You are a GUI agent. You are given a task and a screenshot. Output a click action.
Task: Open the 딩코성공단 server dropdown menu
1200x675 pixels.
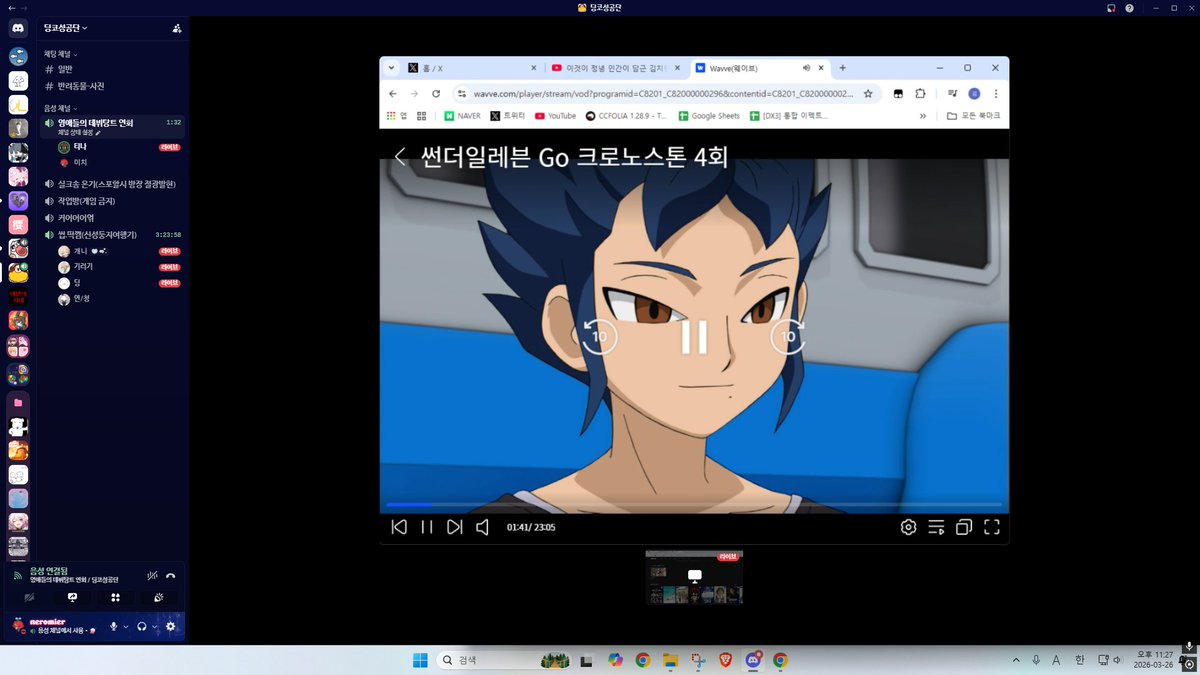tap(66, 28)
